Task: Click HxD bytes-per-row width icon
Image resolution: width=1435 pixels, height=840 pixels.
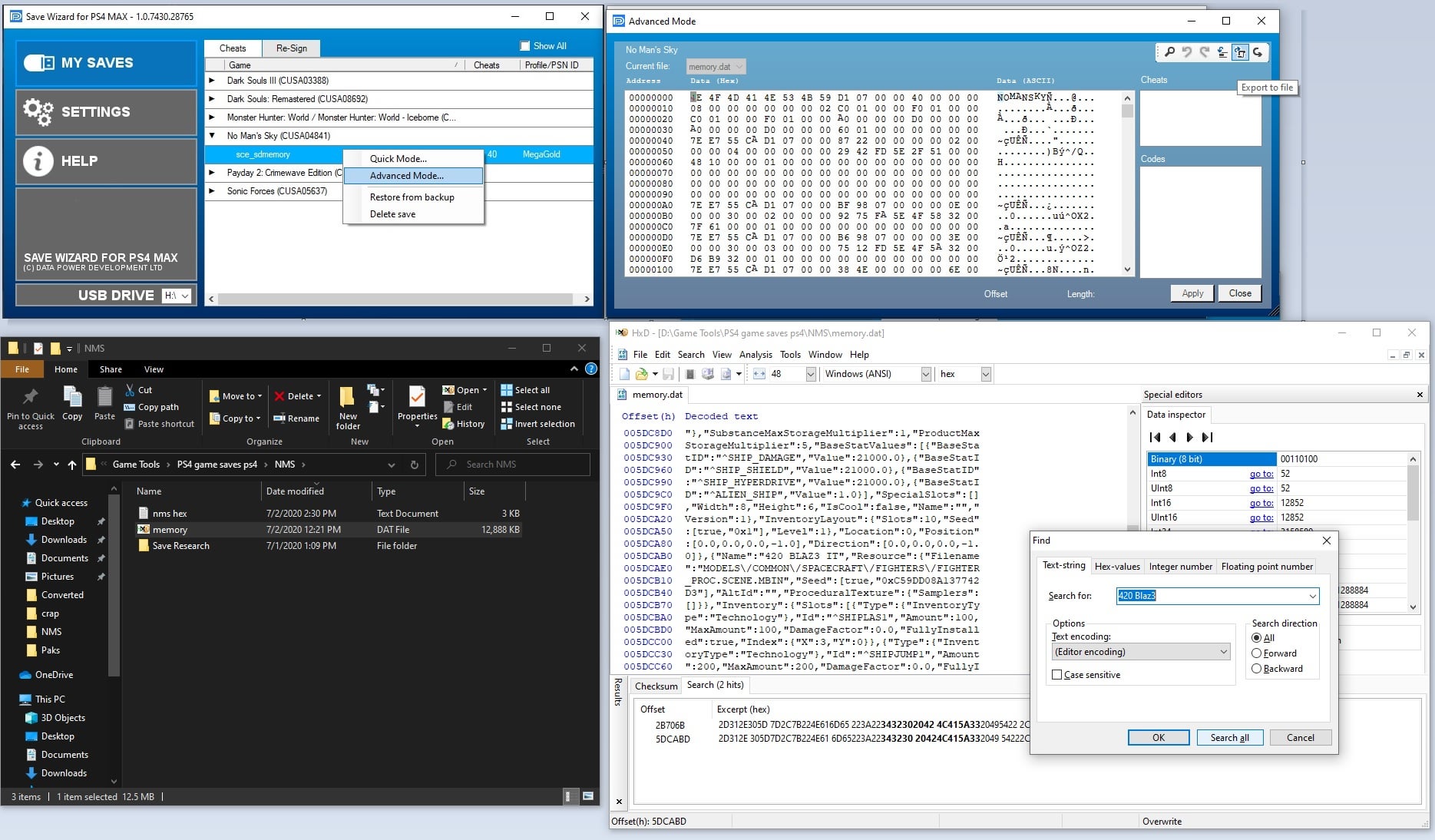Action: (759, 374)
